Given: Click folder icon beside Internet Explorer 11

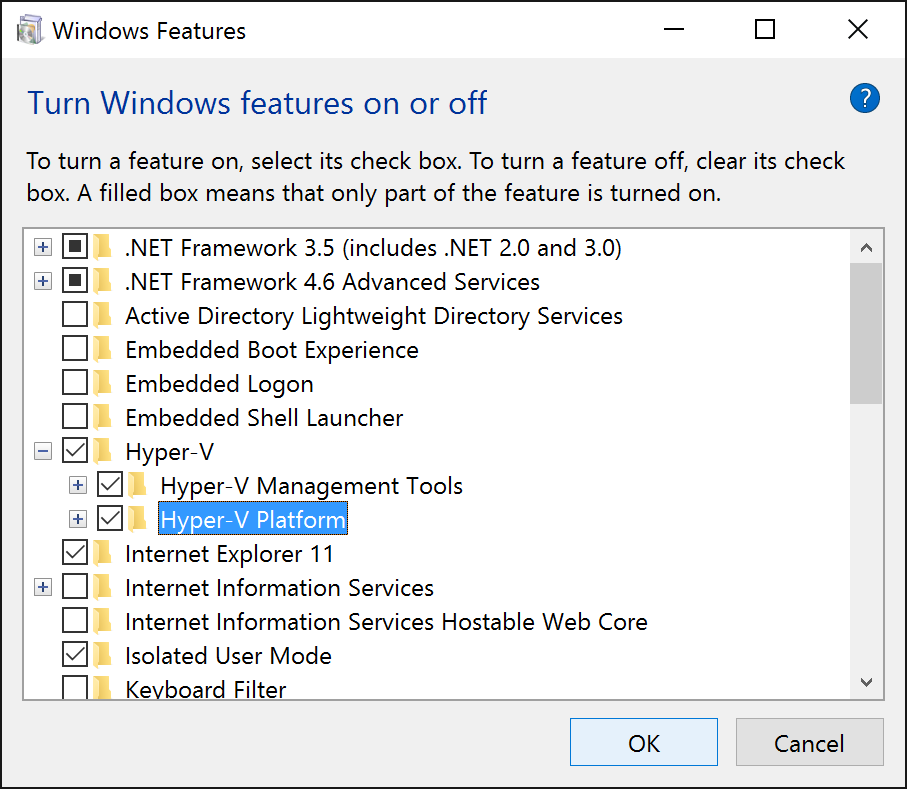Looking at the screenshot, I should 102,553.
